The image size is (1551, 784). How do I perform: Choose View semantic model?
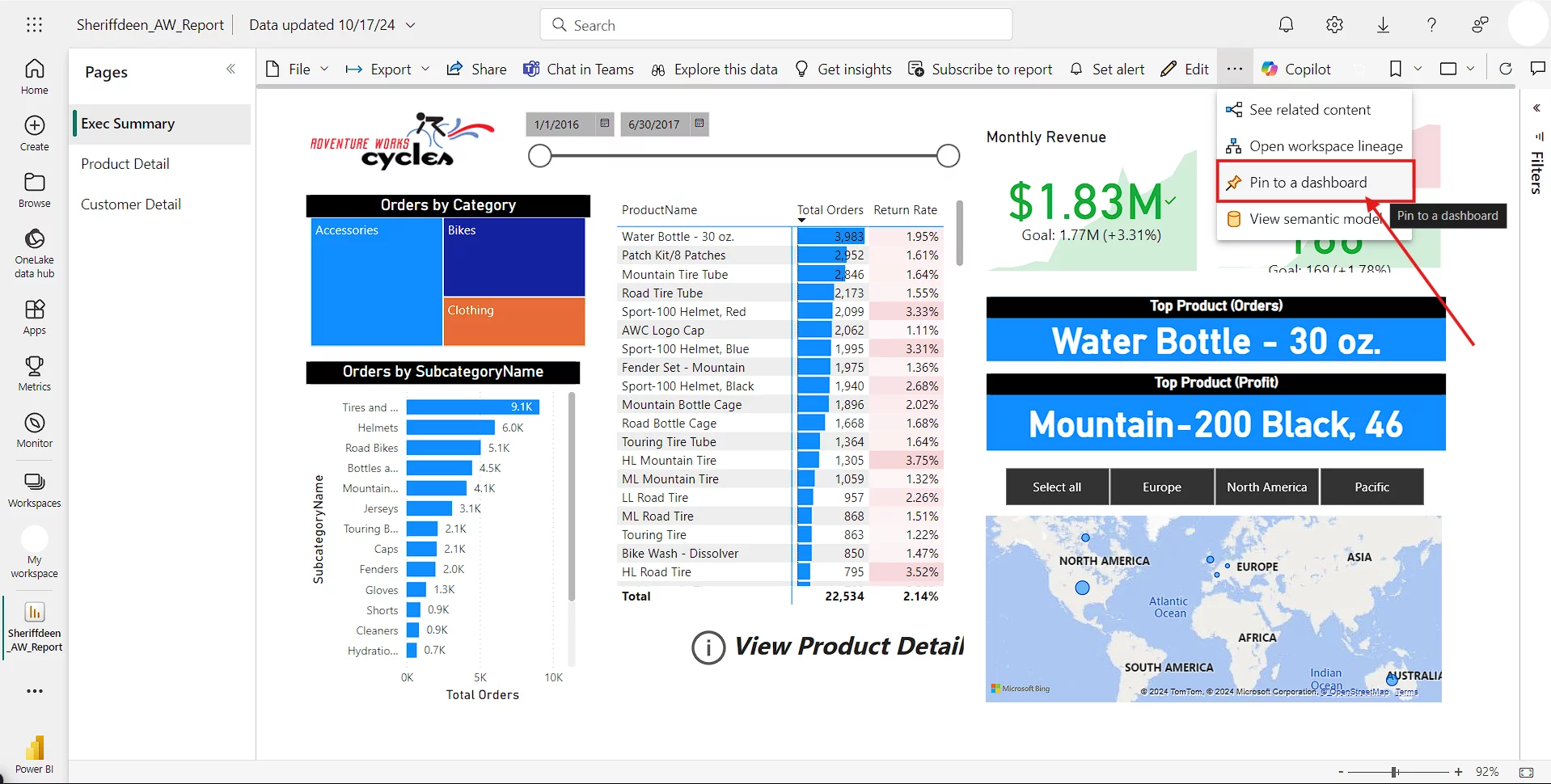tap(1315, 219)
